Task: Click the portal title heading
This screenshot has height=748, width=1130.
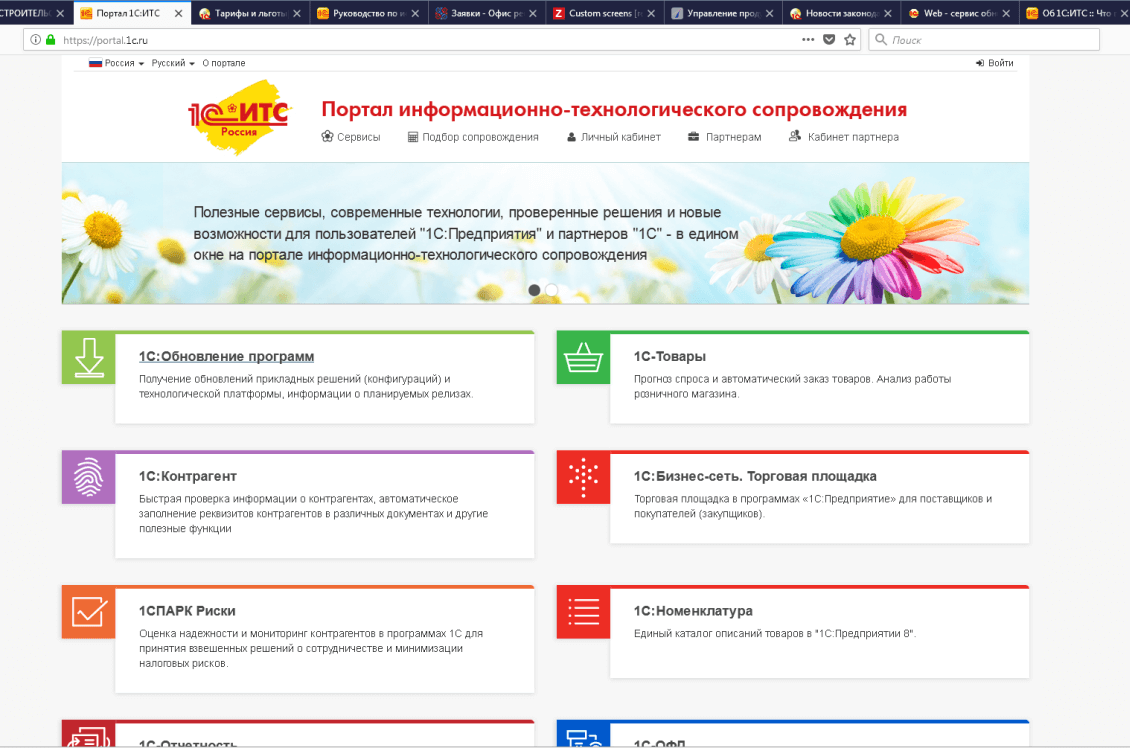Action: (x=614, y=110)
